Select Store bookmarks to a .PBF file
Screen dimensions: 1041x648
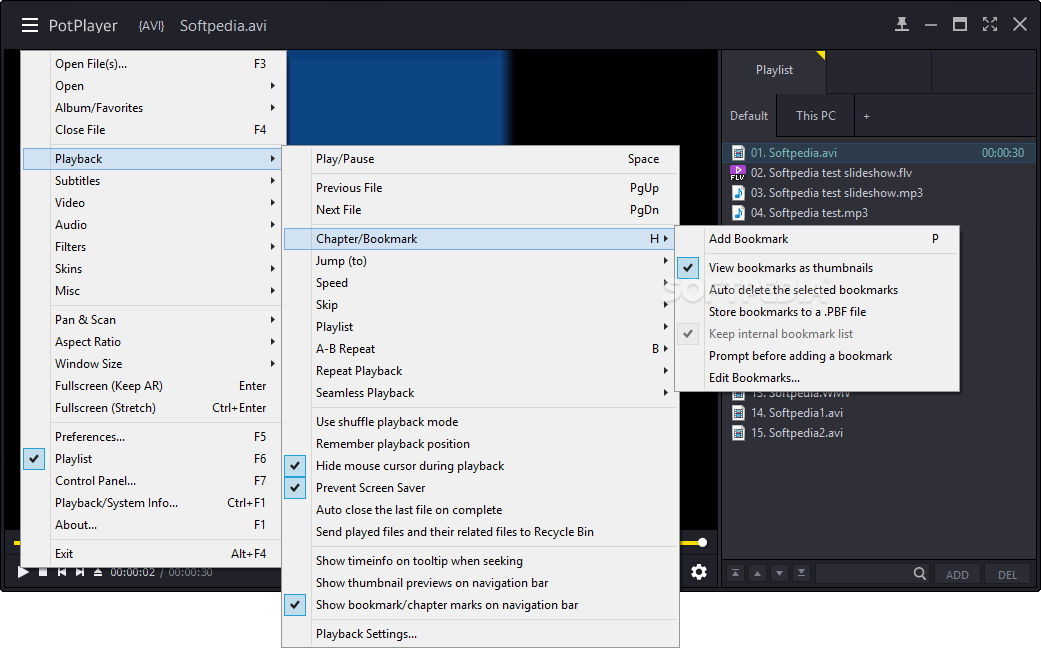click(817, 312)
